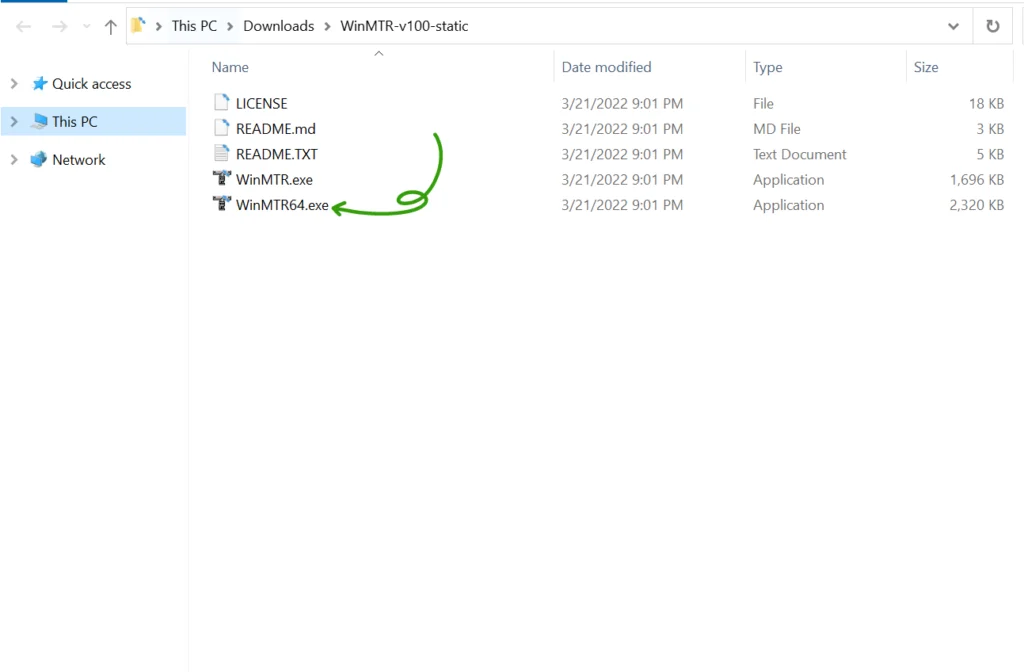The height and width of the screenshot is (672, 1024).
Task: Click File type cell of LICENSE
Action: coord(763,103)
